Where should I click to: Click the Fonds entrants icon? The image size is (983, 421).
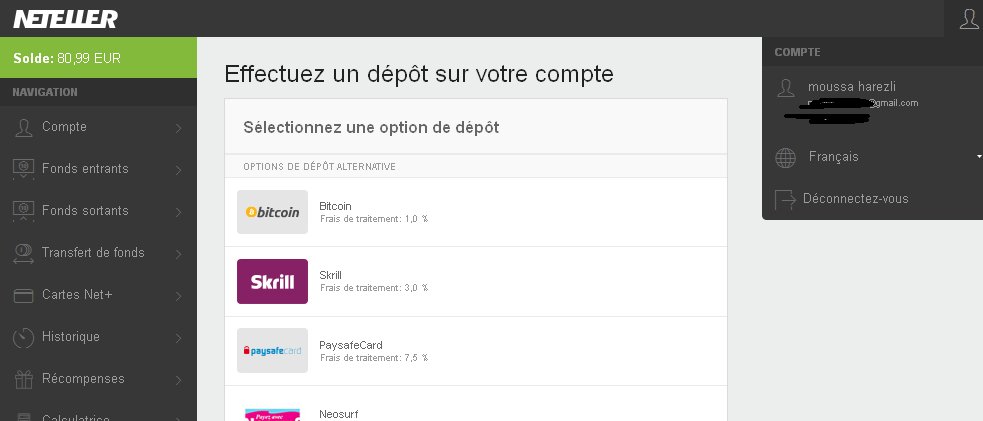pyautogui.click(x=23, y=169)
